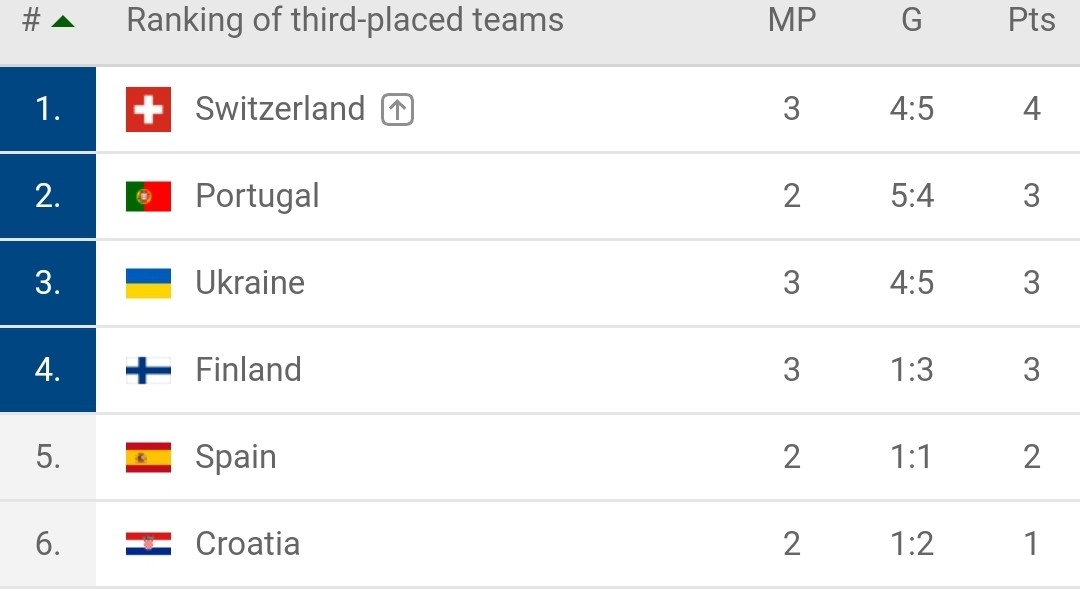Click the Switzerland flag icon
Image resolution: width=1080 pixels, height=591 pixels.
[x=148, y=109]
